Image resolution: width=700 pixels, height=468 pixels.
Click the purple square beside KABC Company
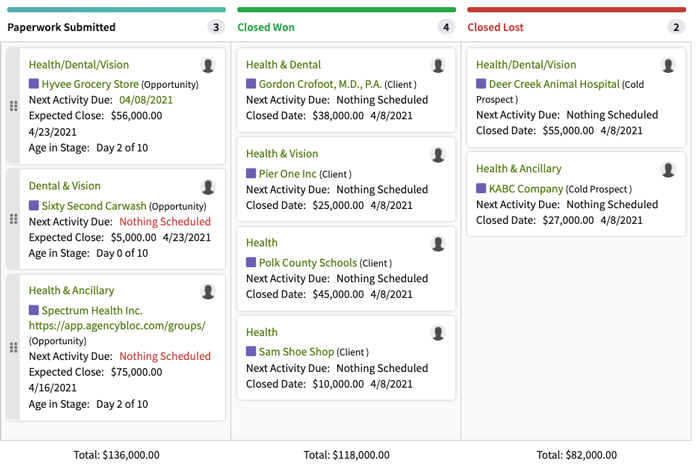pyautogui.click(x=481, y=188)
